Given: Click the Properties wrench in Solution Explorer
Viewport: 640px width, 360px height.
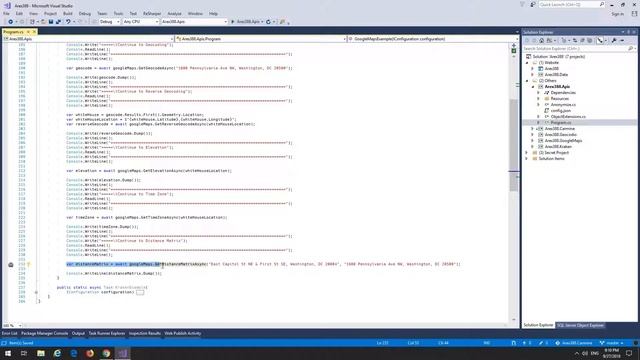Looking at the screenshot, I should (x=614, y=40).
